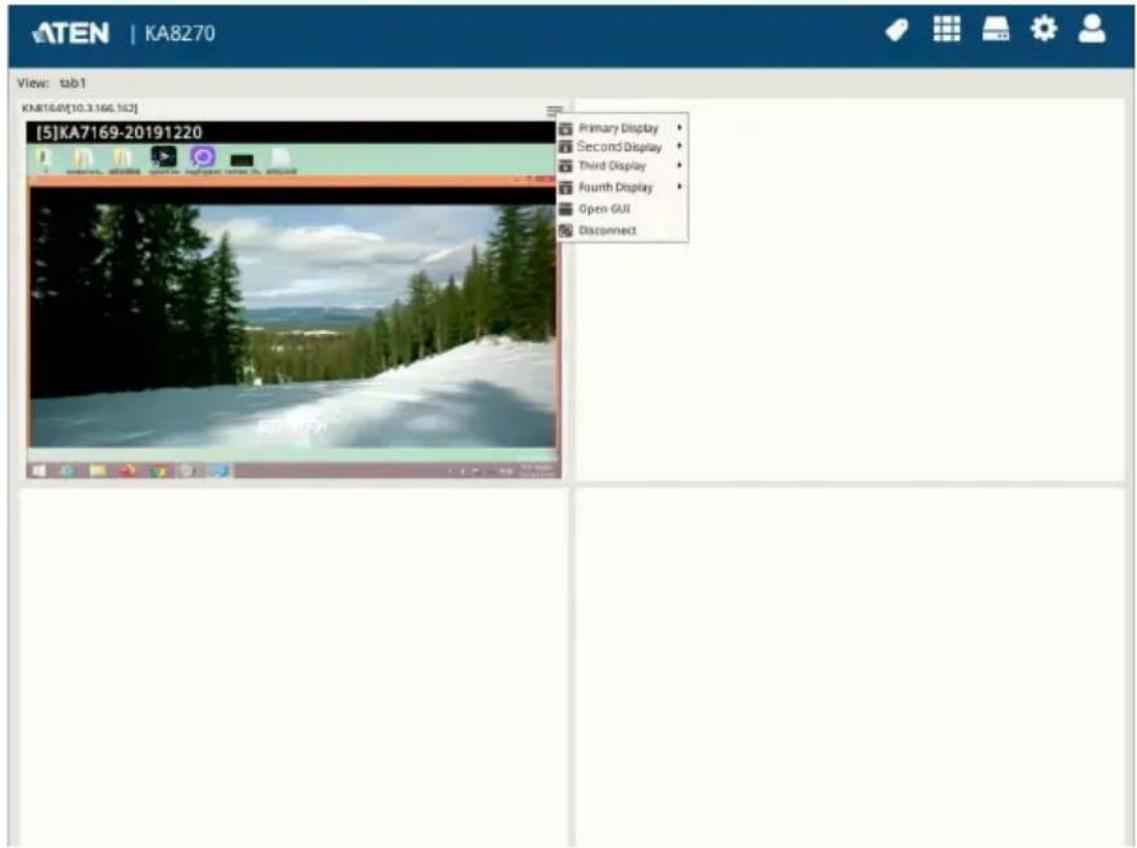Screen dimensions: 1137x848
Task: Expand the Fourth Display submenu arrow
Action: pos(679,186)
